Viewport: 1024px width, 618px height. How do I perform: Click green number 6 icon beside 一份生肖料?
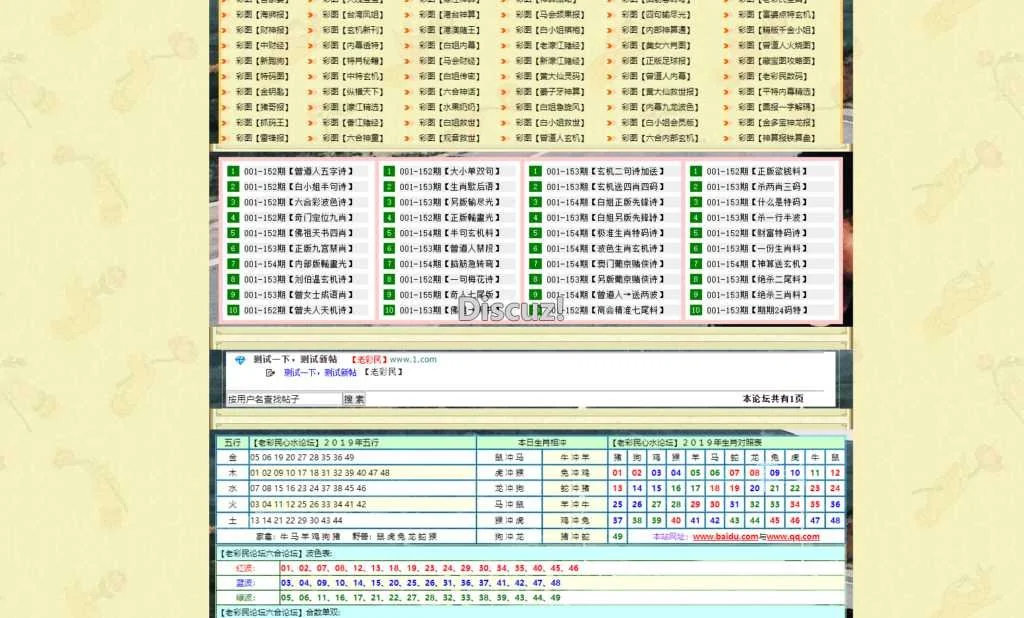695,249
